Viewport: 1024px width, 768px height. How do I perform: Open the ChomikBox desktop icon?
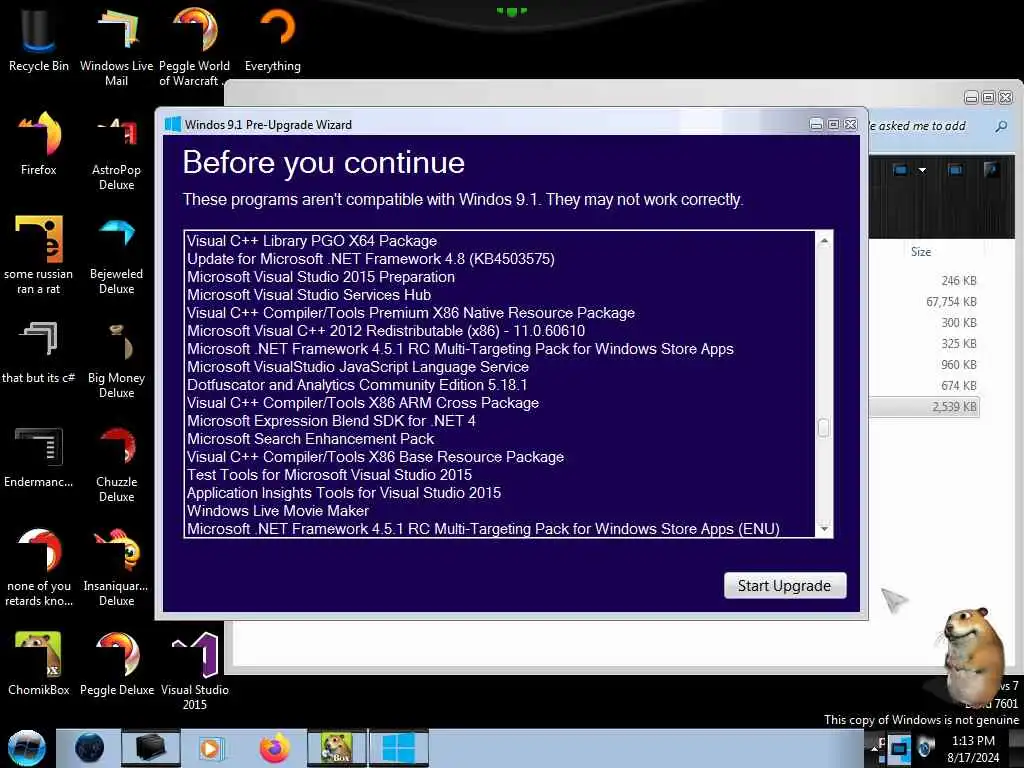coord(39,664)
